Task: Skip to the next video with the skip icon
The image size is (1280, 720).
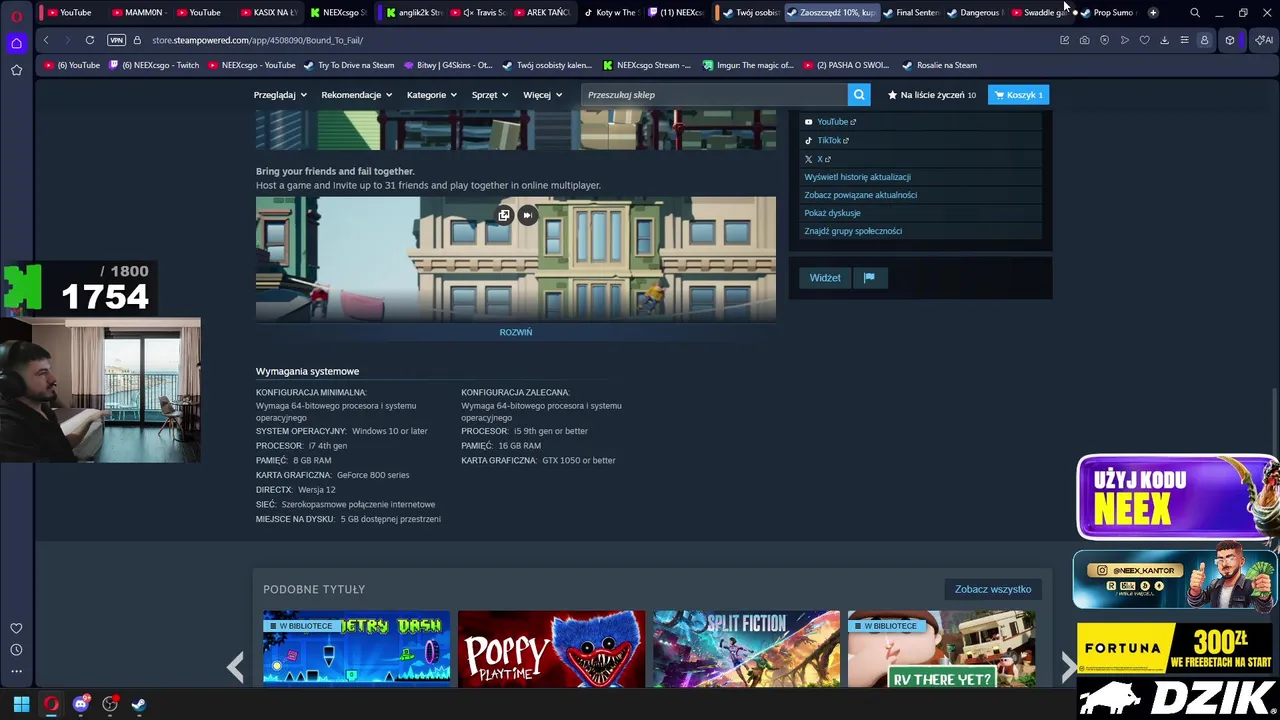Action: (x=527, y=215)
